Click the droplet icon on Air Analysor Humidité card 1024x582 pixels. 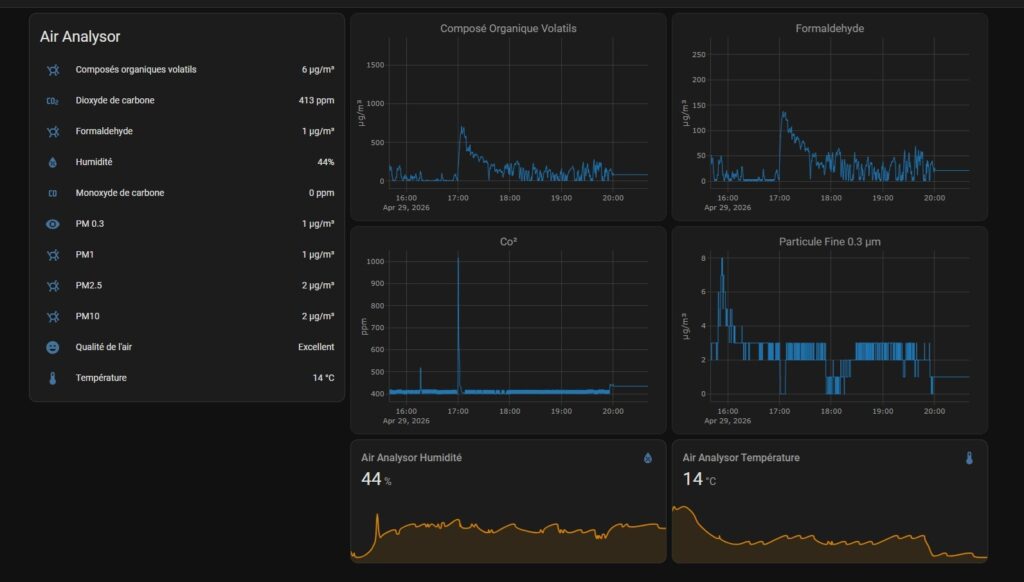click(648, 458)
